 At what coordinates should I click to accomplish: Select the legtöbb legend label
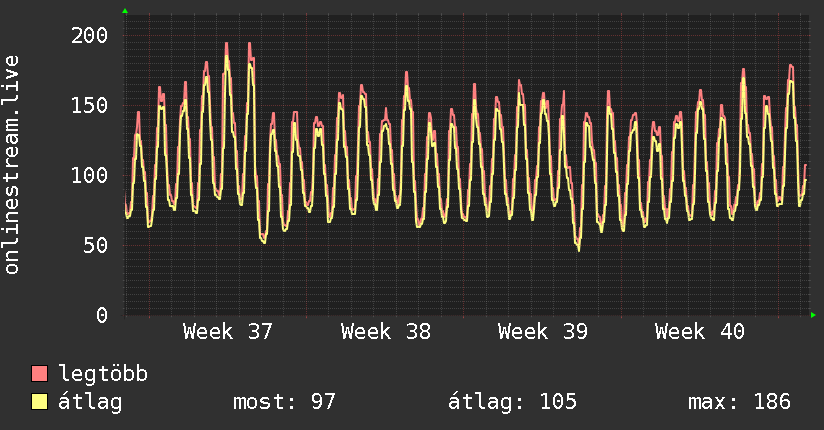pos(103,374)
